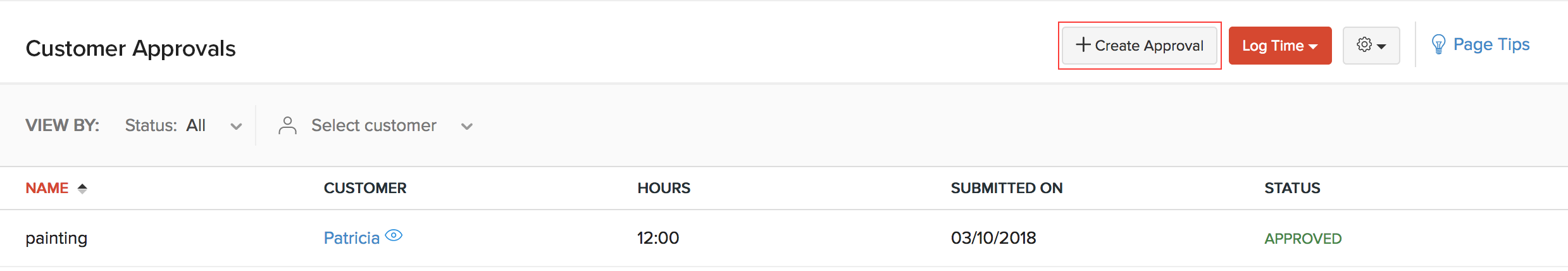Image resolution: width=1568 pixels, height=271 pixels.
Task: Click the eye icon beside Patricia
Action: pos(394,236)
